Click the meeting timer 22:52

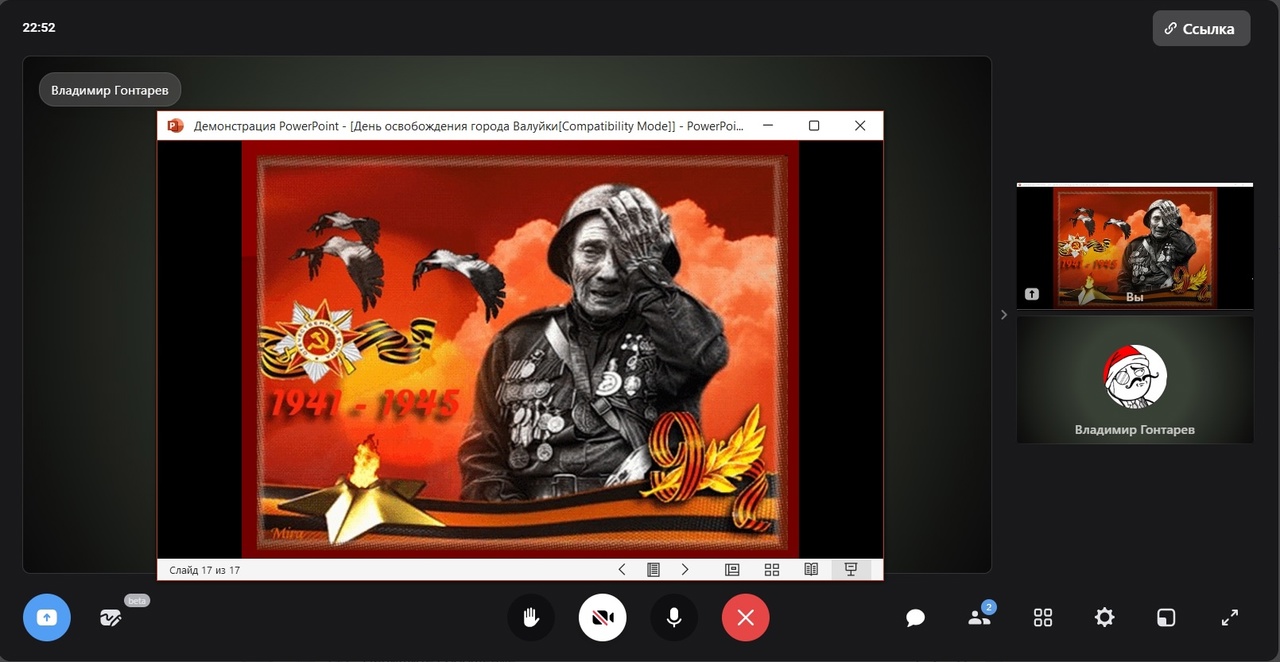[39, 28]
